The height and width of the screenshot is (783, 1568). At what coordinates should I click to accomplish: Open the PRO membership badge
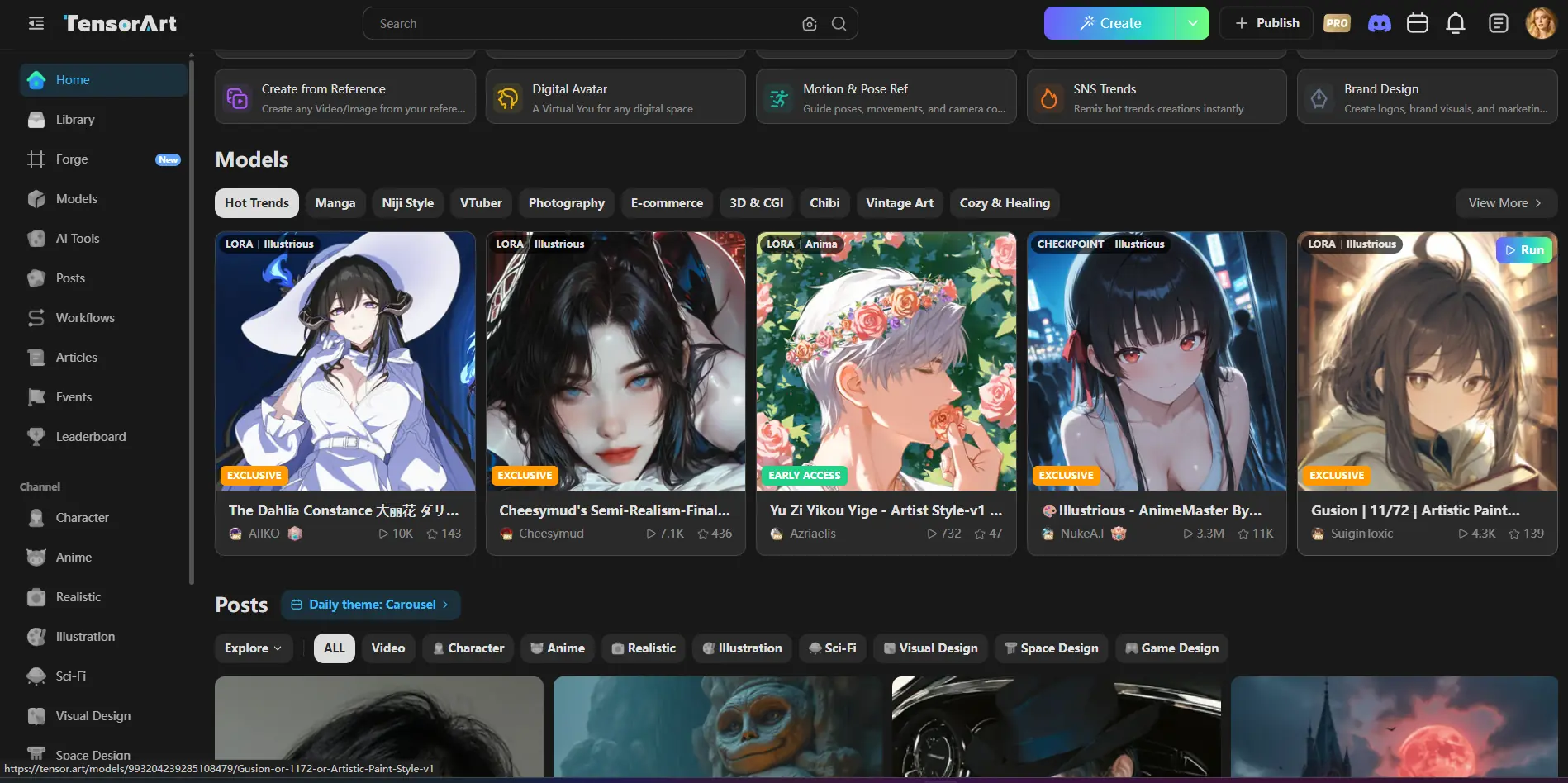(x=1337, y=23)
